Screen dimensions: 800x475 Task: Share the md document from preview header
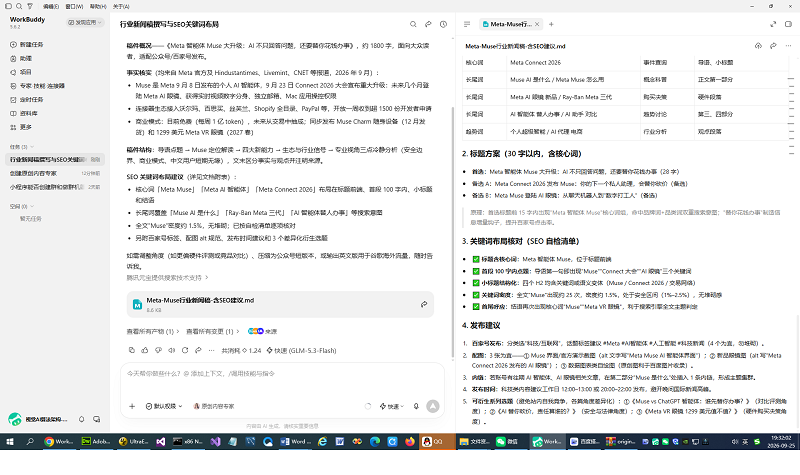click(773, 46)
